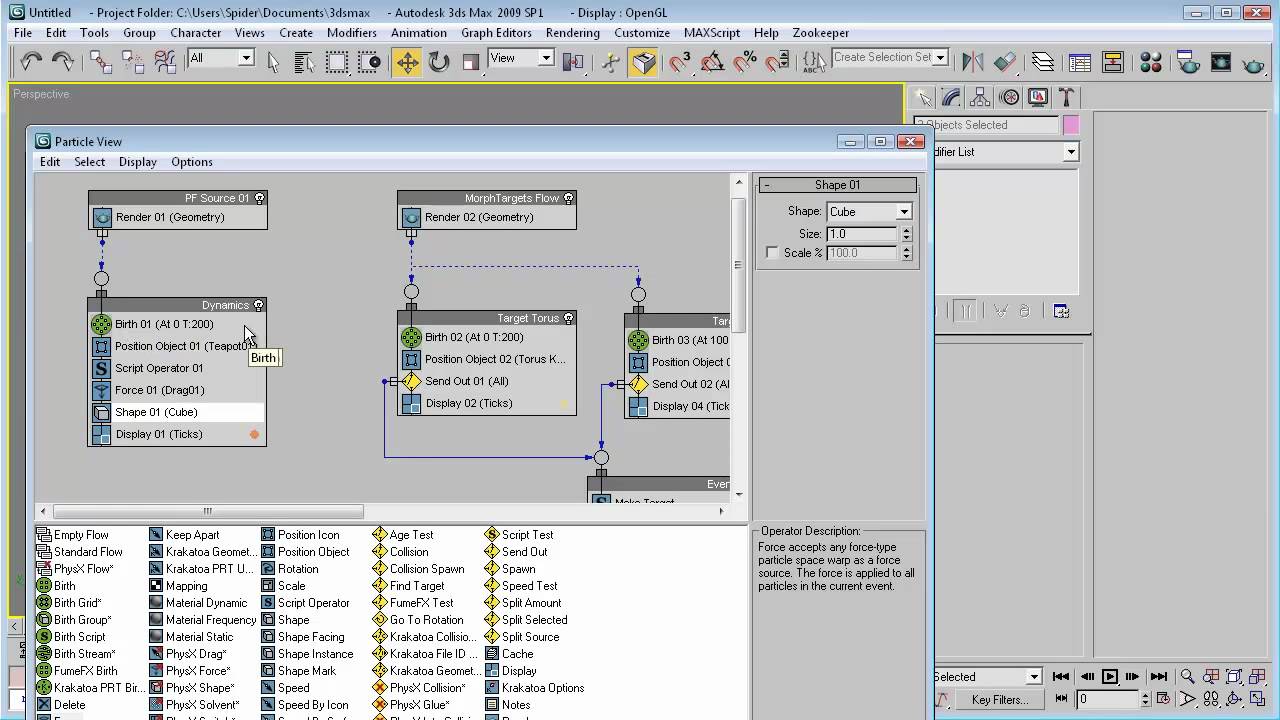Open the key Selected dropdown

[1034, 677]
